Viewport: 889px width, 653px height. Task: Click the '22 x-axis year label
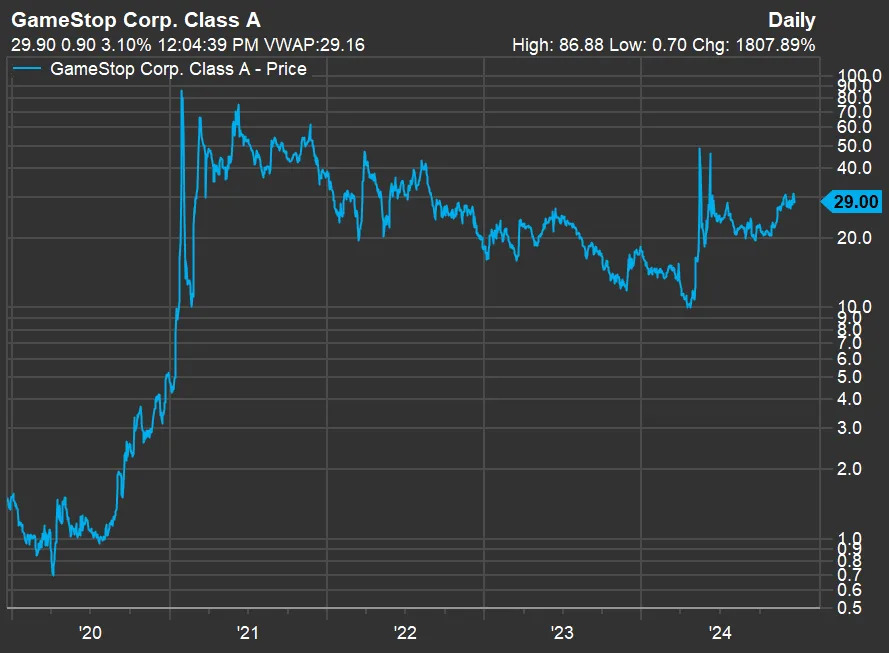pos(405,633)
